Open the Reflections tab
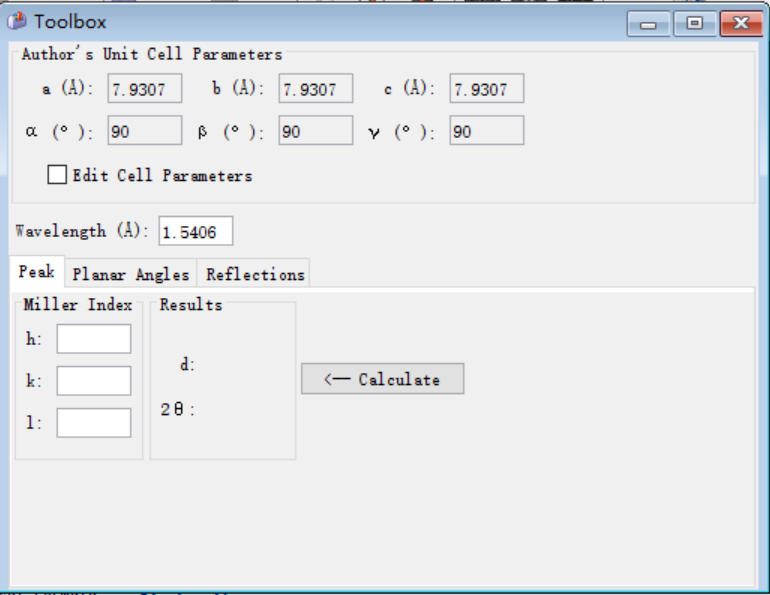The width and height of the screenshot is (770, 595). (255, 274)
